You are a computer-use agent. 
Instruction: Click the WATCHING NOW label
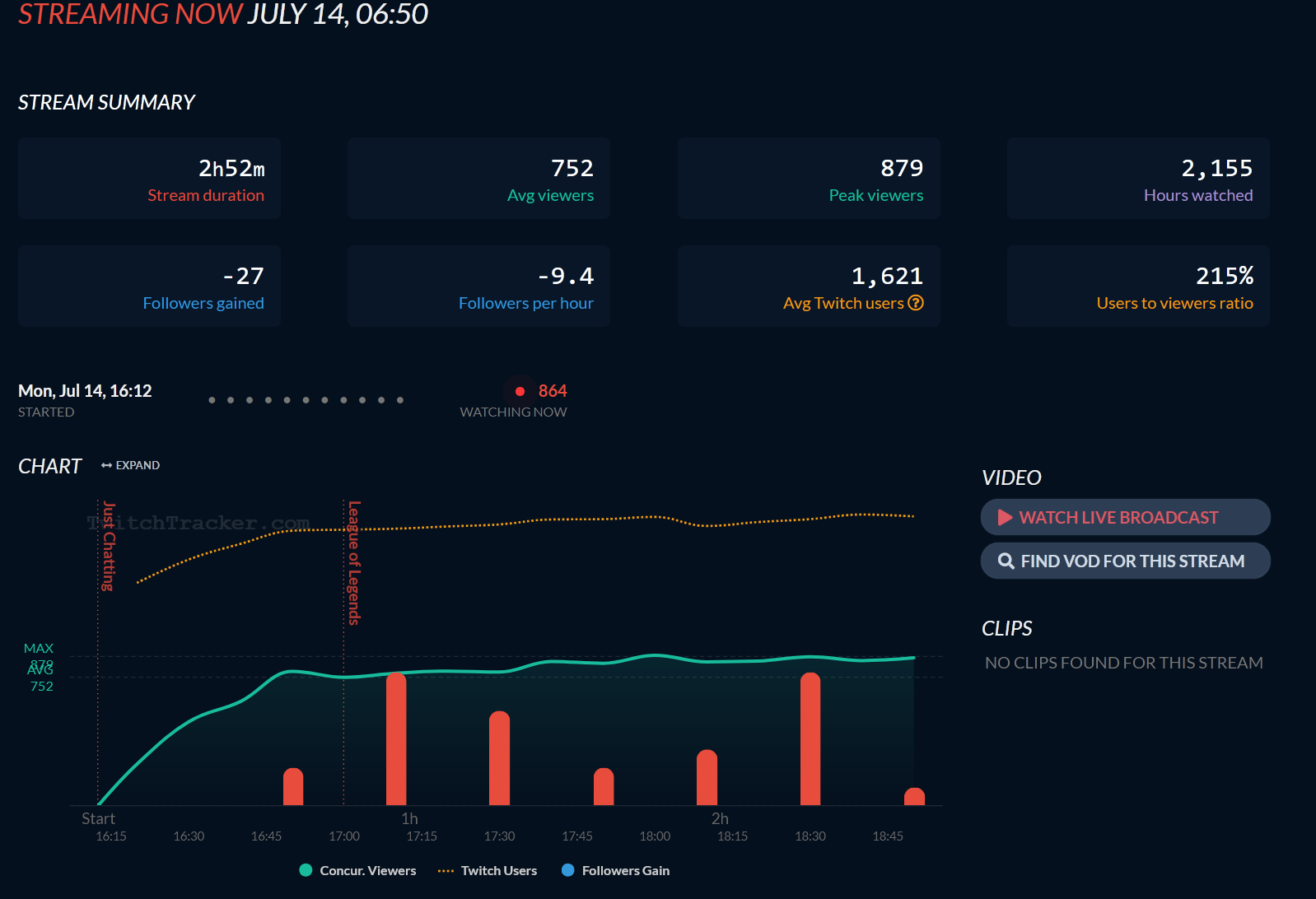(x=513, y=412)
